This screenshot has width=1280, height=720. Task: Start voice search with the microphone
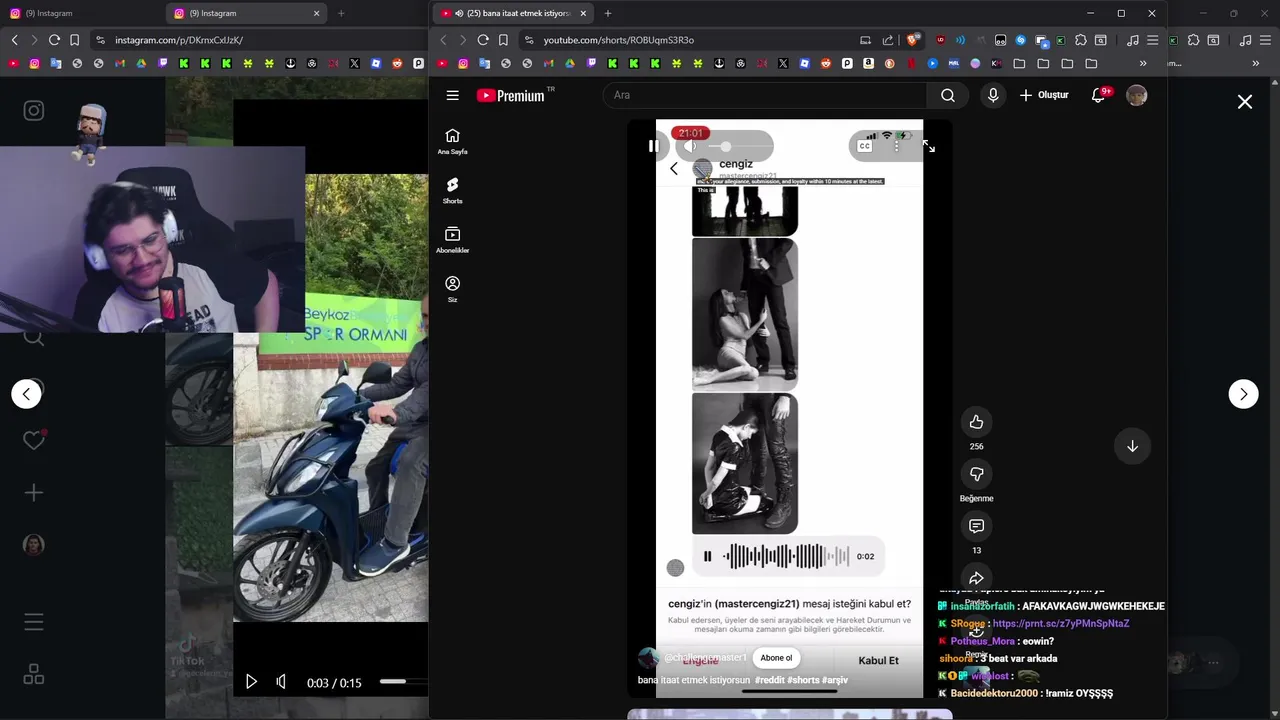(993, 95)
